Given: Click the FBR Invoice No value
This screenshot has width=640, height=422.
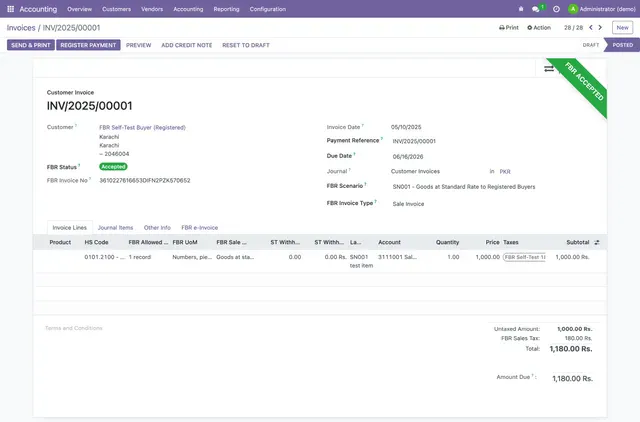Looking at the screenshot, I should tap(145, 180).
